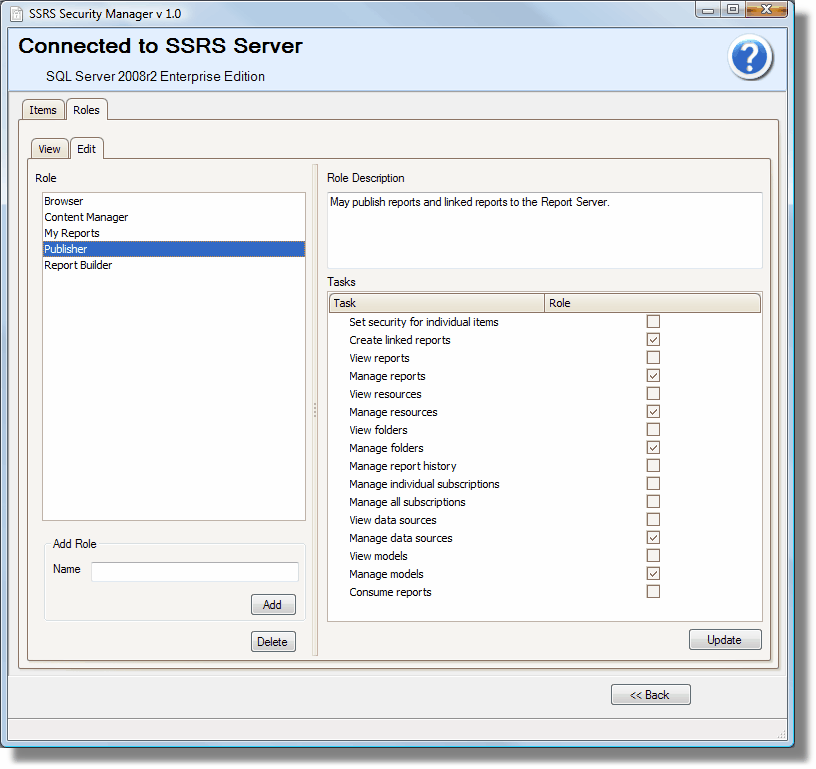
Task: Uncheck the Manage reports checkbox
Action: [x=653, y=376]
